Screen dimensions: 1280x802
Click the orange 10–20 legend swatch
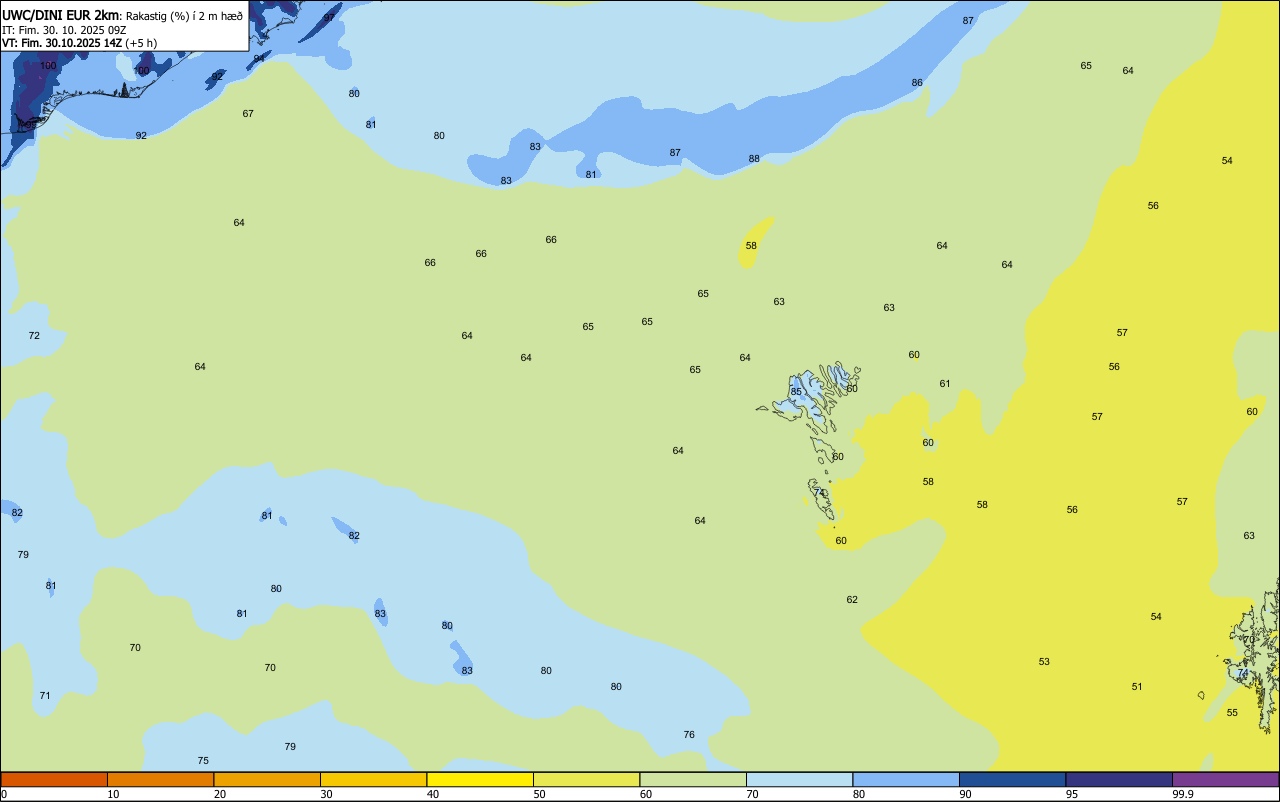coord(160,779)
